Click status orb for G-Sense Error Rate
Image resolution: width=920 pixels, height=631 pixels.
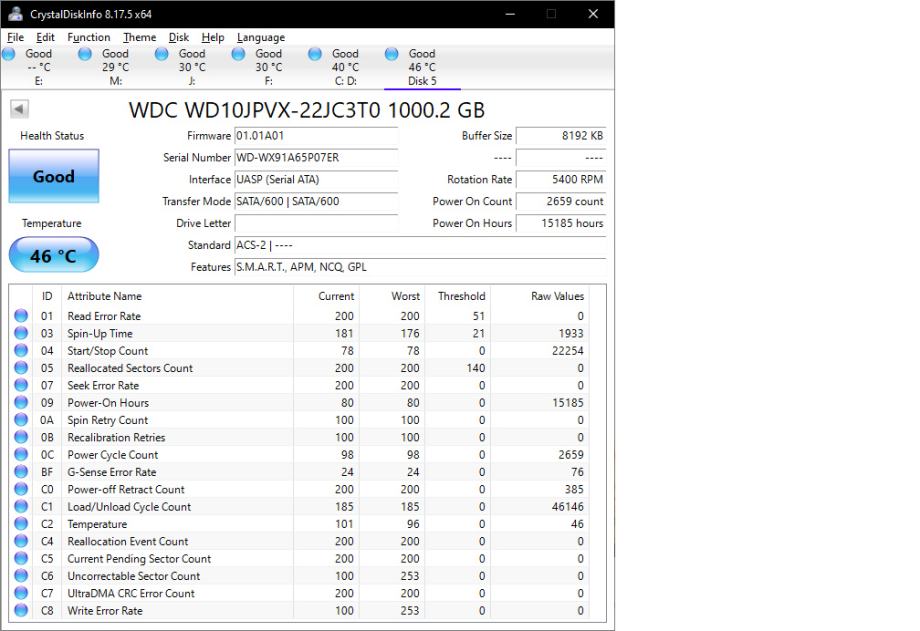[21, 471]
